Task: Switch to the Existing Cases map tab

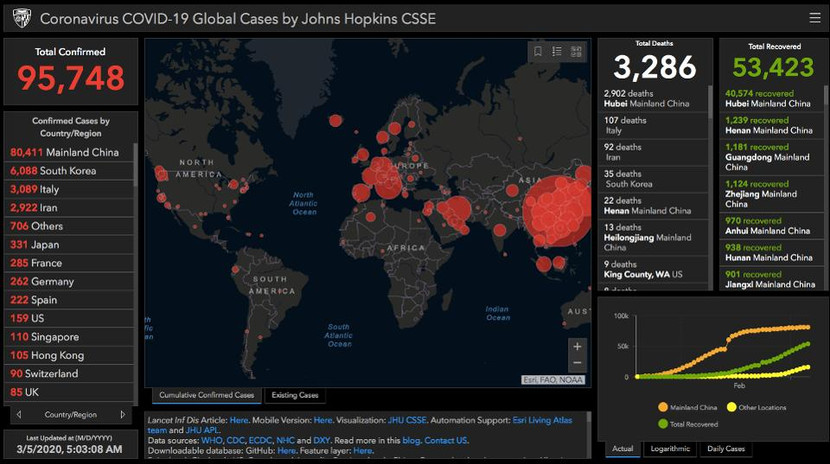Action: coord(295,395)
